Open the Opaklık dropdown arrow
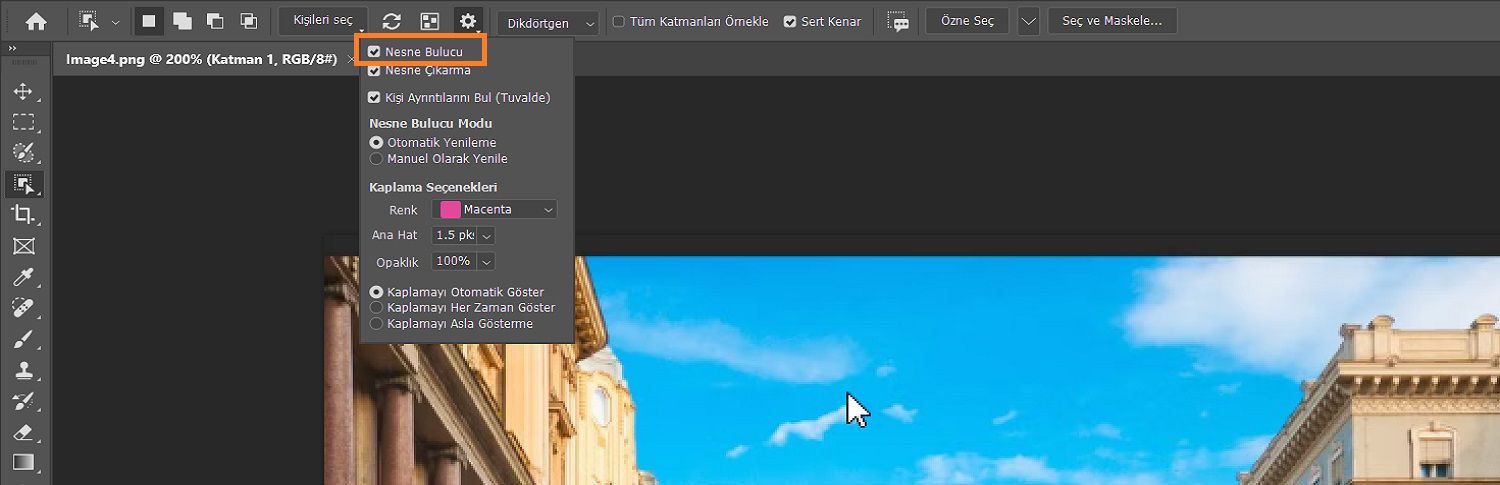 click(486, 262)
